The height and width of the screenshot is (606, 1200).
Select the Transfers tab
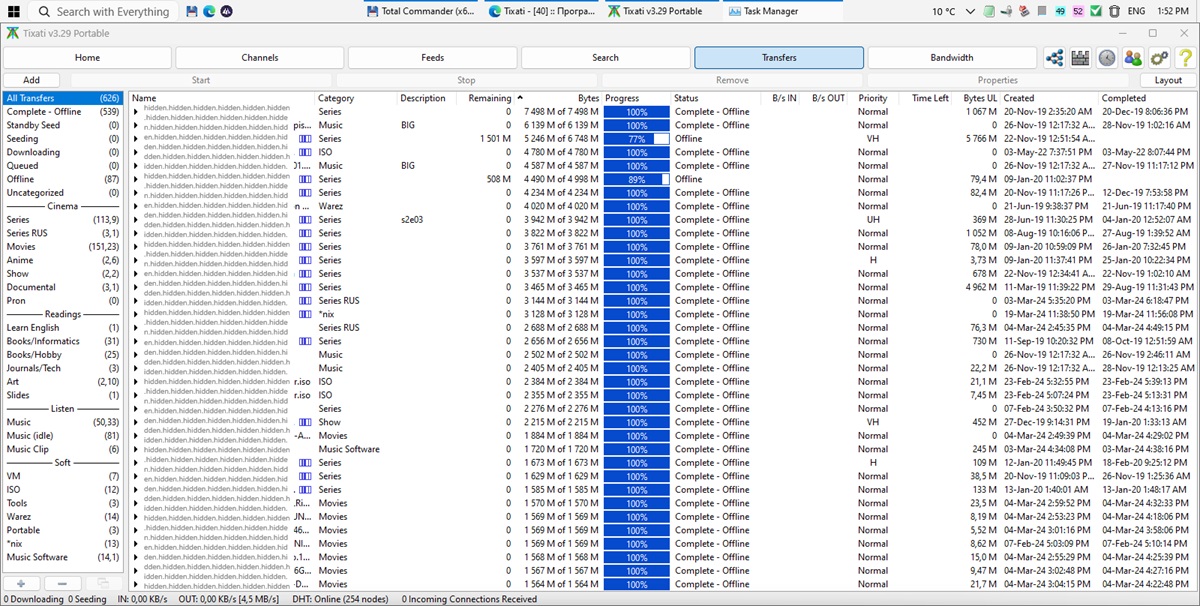779,58
